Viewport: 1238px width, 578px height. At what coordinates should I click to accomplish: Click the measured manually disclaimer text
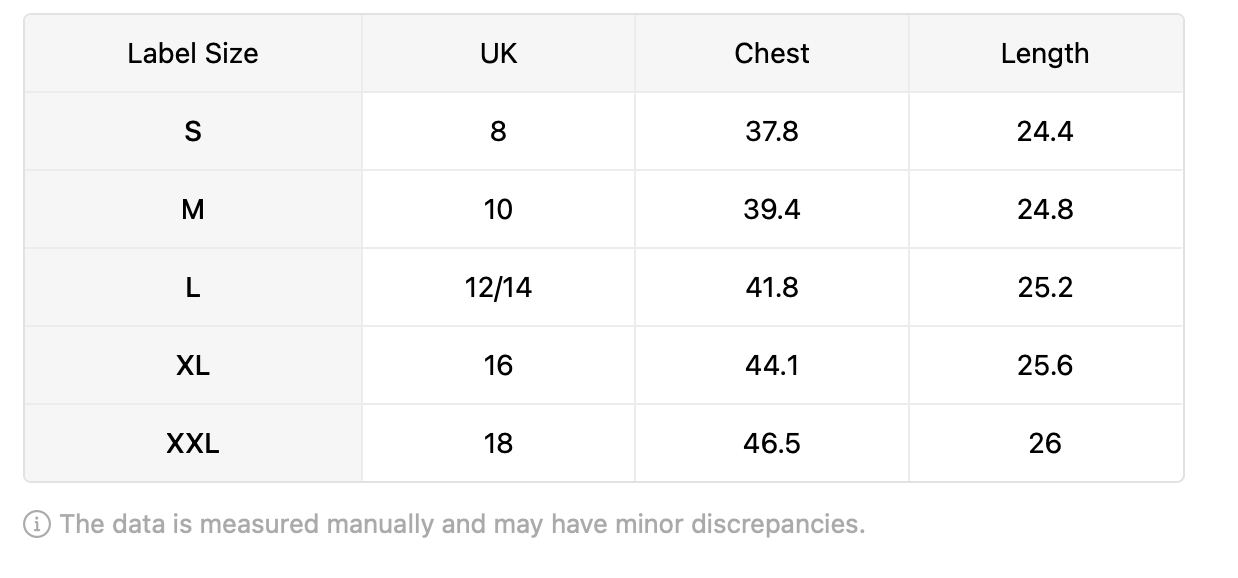(462, 524)
